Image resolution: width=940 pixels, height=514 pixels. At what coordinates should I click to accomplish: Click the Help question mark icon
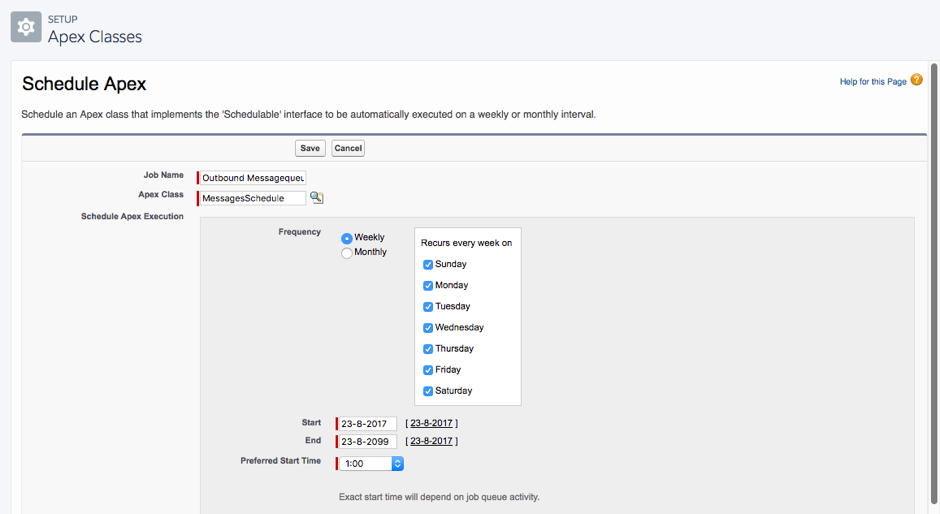[x=917, y=80]
